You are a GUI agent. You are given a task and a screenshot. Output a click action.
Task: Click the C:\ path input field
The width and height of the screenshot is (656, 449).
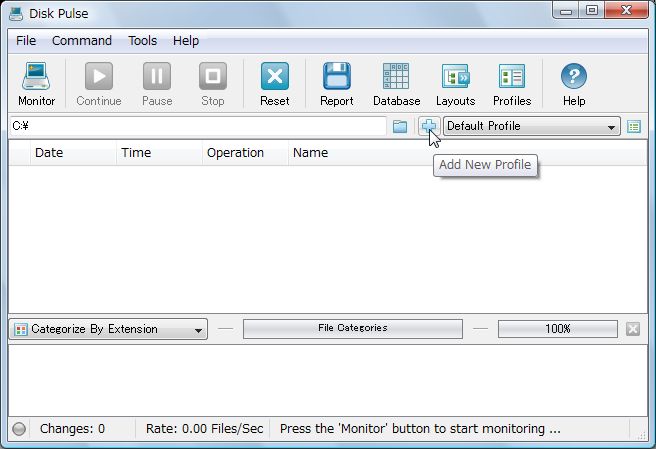(x=198, y=126)
